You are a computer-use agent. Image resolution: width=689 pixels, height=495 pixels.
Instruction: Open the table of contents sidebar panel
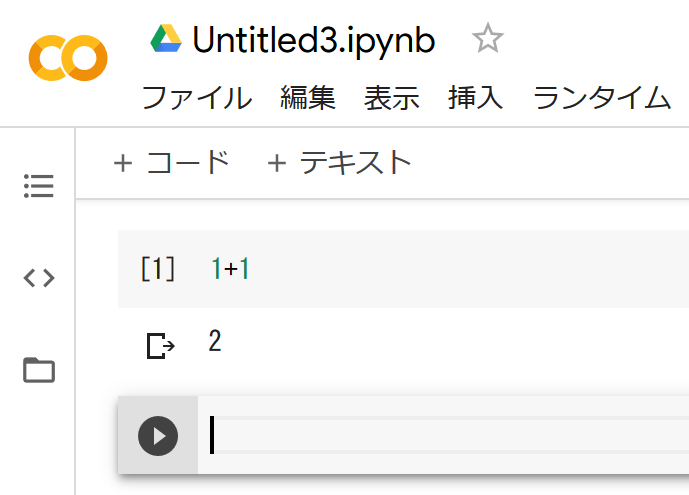tap(38, 186)
